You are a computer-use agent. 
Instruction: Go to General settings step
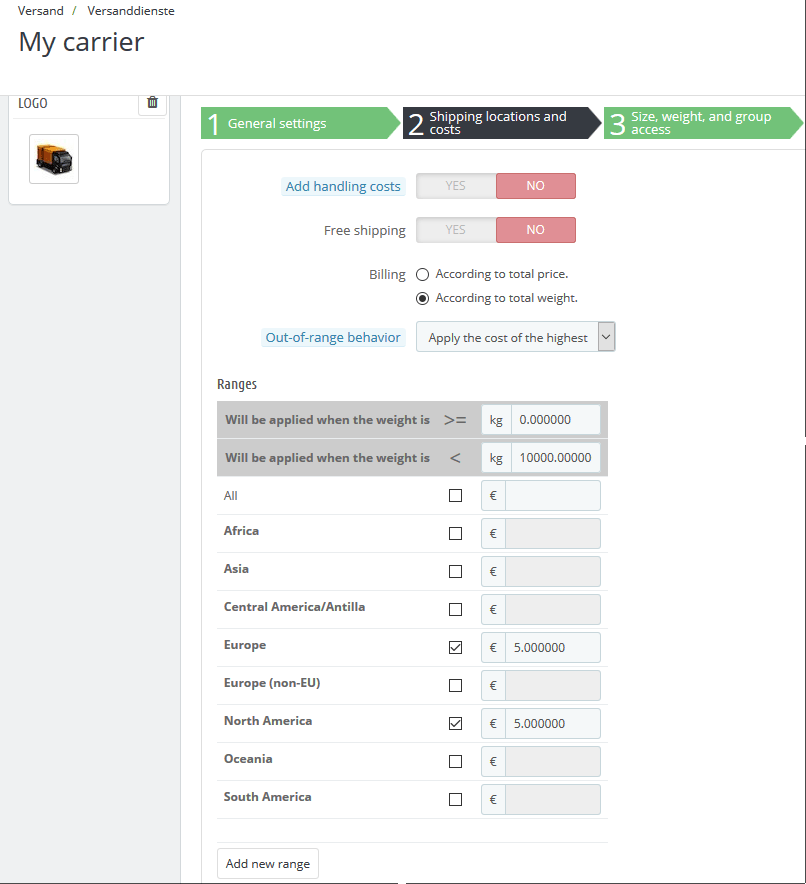(300, 123)
